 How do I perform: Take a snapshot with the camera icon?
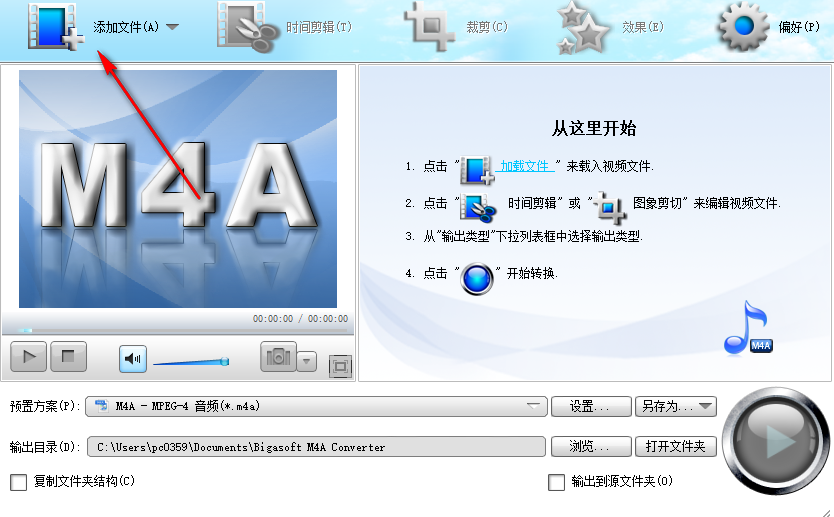pyautogui.click(x=278, y=356)
